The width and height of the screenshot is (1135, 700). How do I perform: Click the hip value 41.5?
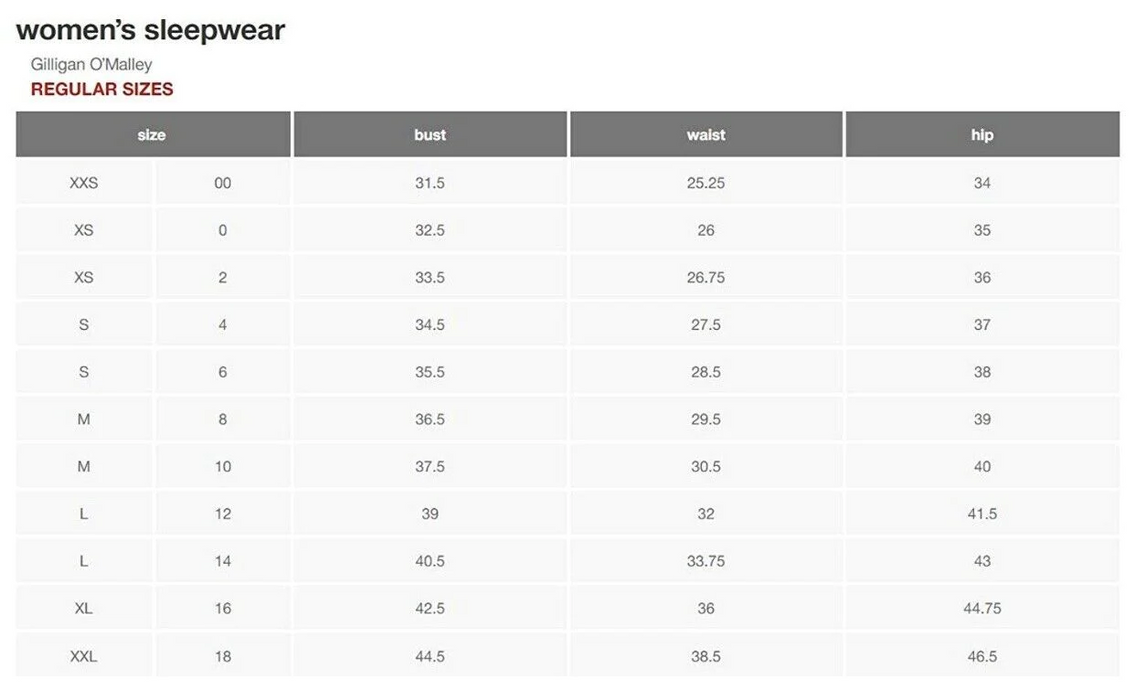(x=982, y=514)
